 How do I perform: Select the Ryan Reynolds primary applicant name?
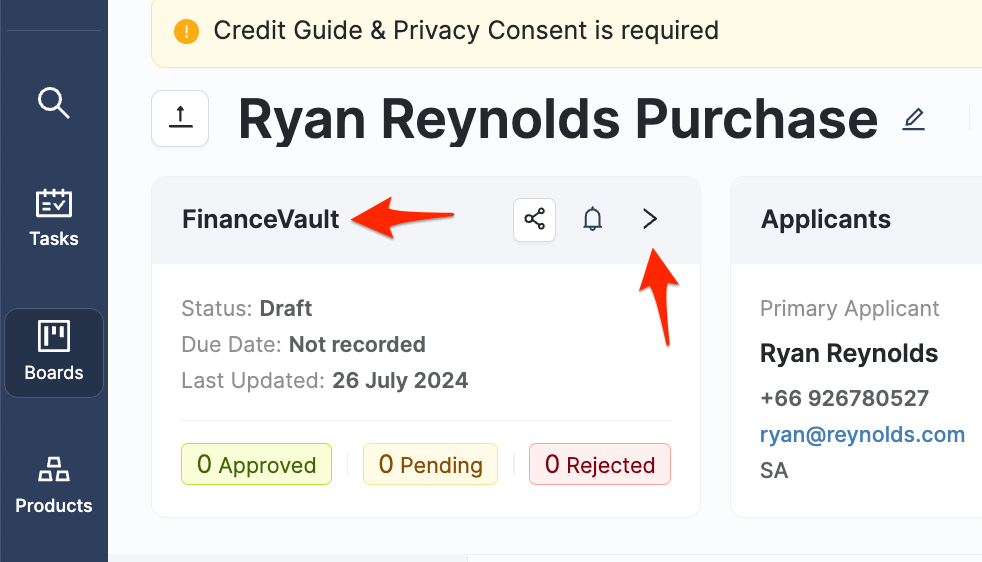click(849, 353)
